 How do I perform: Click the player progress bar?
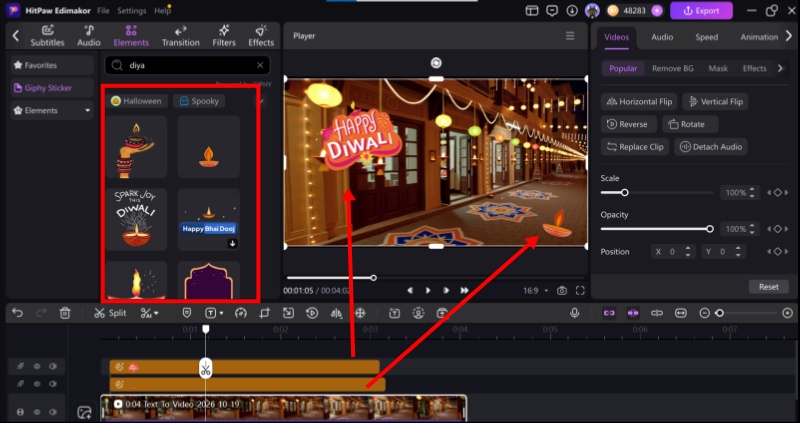pyautogui.click(x=435, y=278)
